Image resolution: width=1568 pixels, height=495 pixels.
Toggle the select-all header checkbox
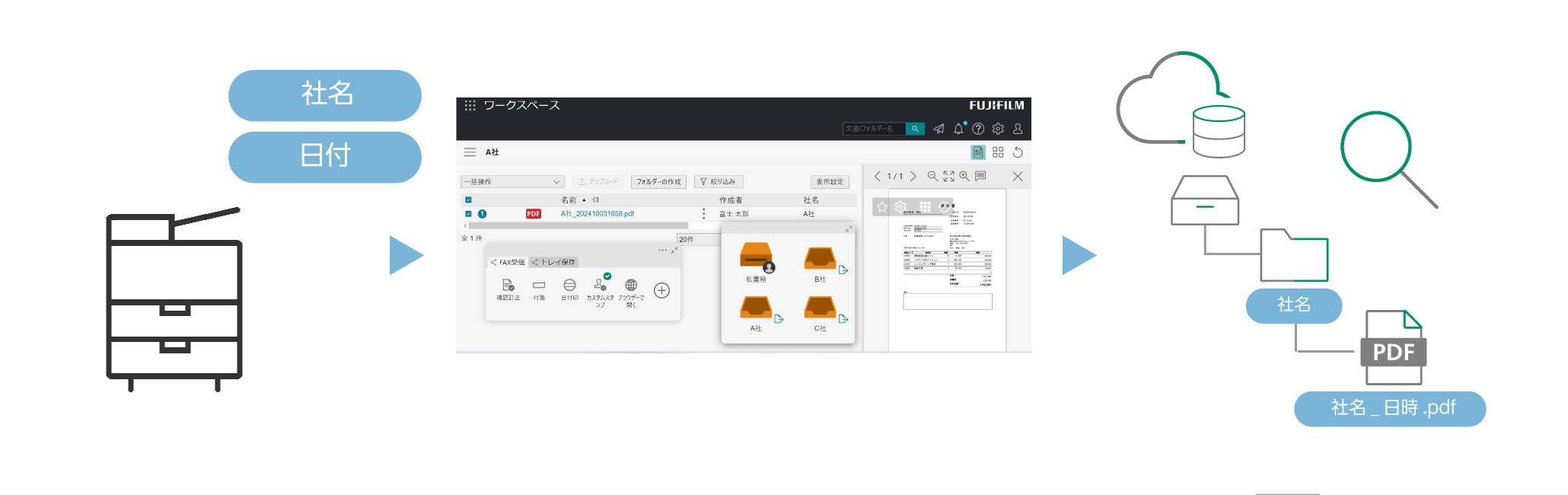tap(468, 200)
